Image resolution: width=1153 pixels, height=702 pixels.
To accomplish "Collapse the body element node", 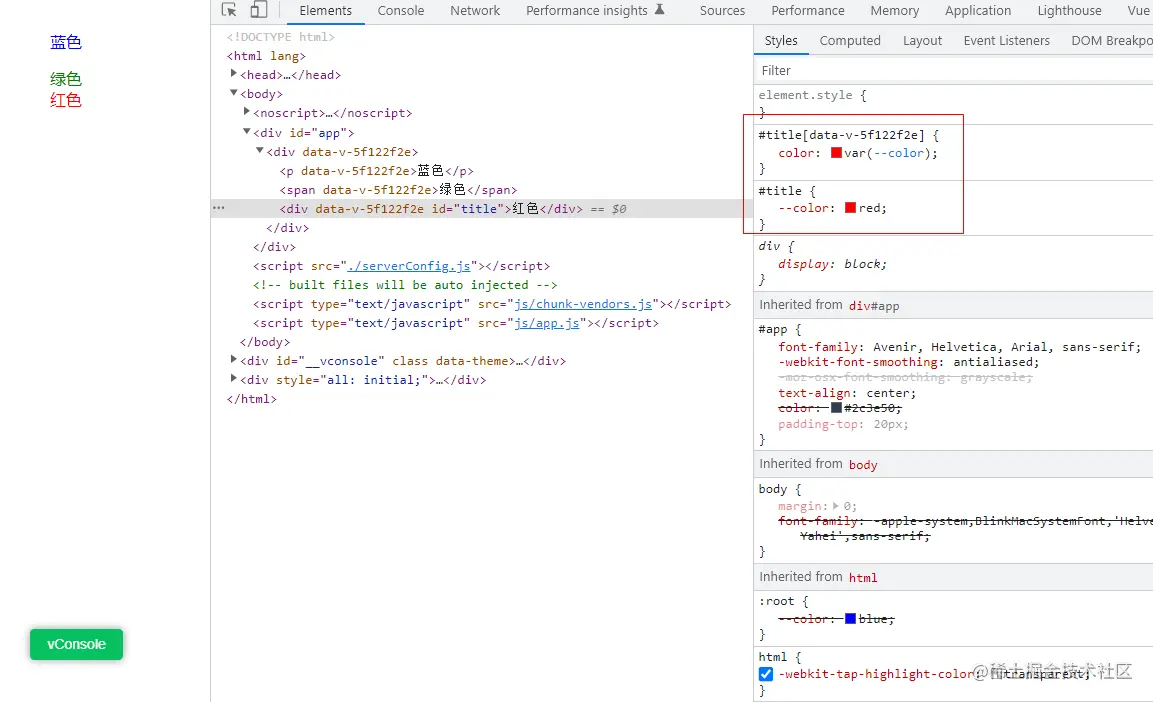I will click(234, 93).
